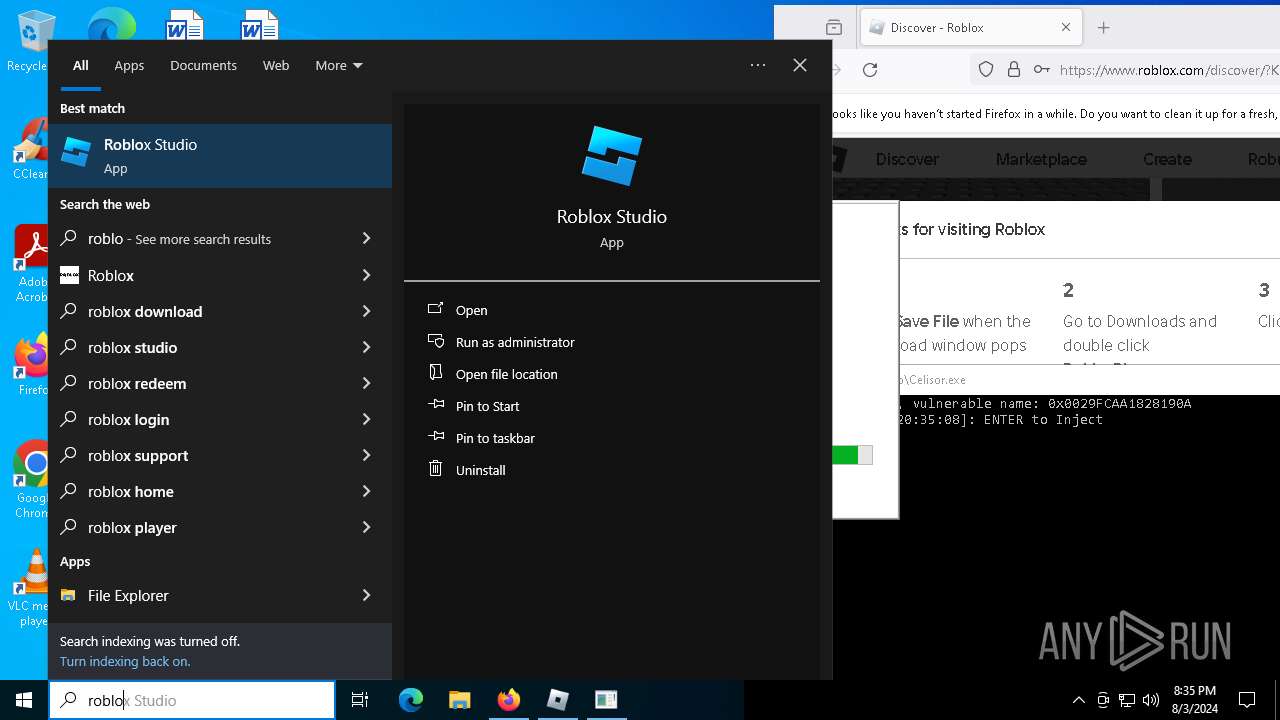Choose Pin to taskbar action
This screenshot has height=720, width=1280.
[x=495, y=438]
